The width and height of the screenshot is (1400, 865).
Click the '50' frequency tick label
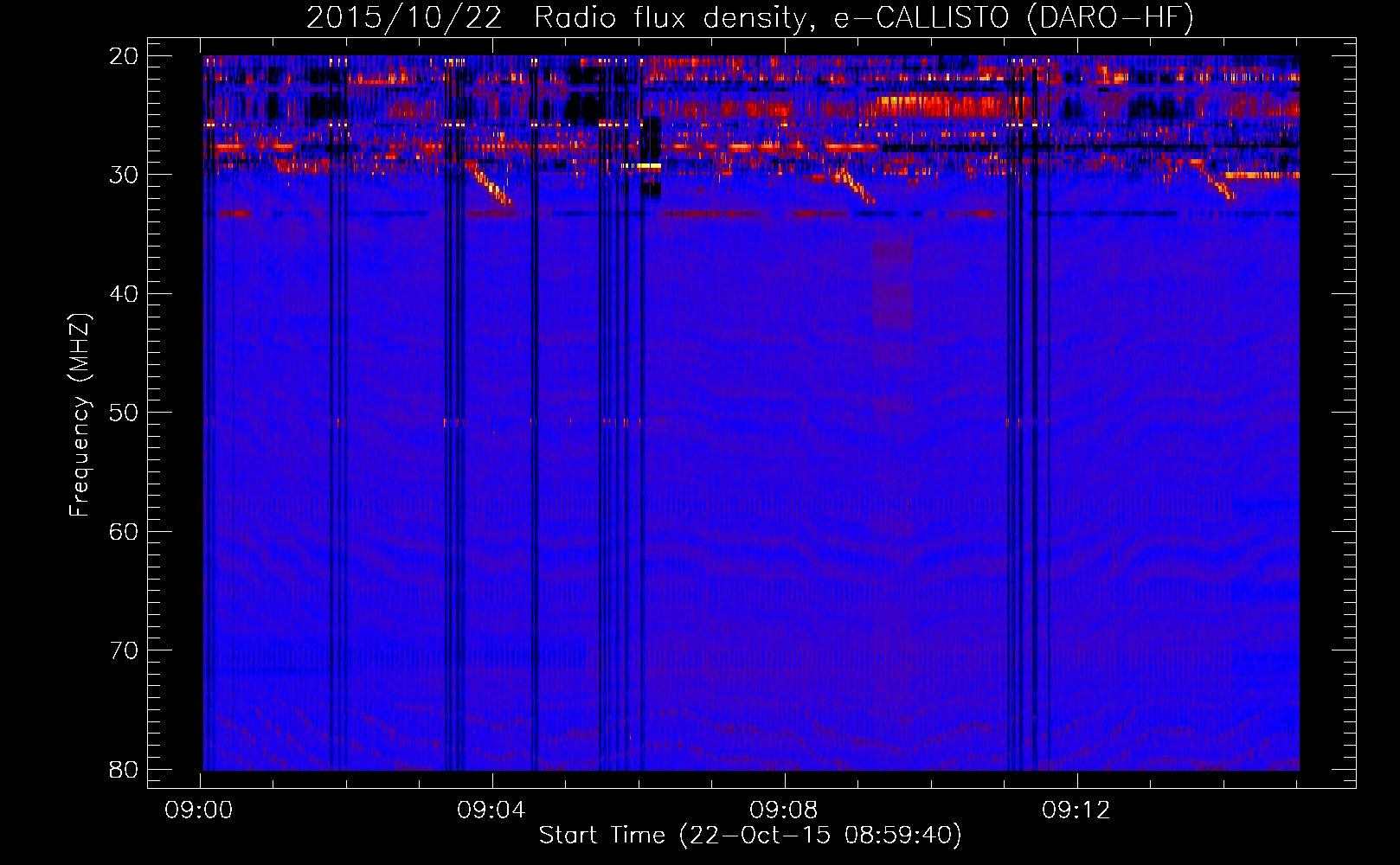124,413
